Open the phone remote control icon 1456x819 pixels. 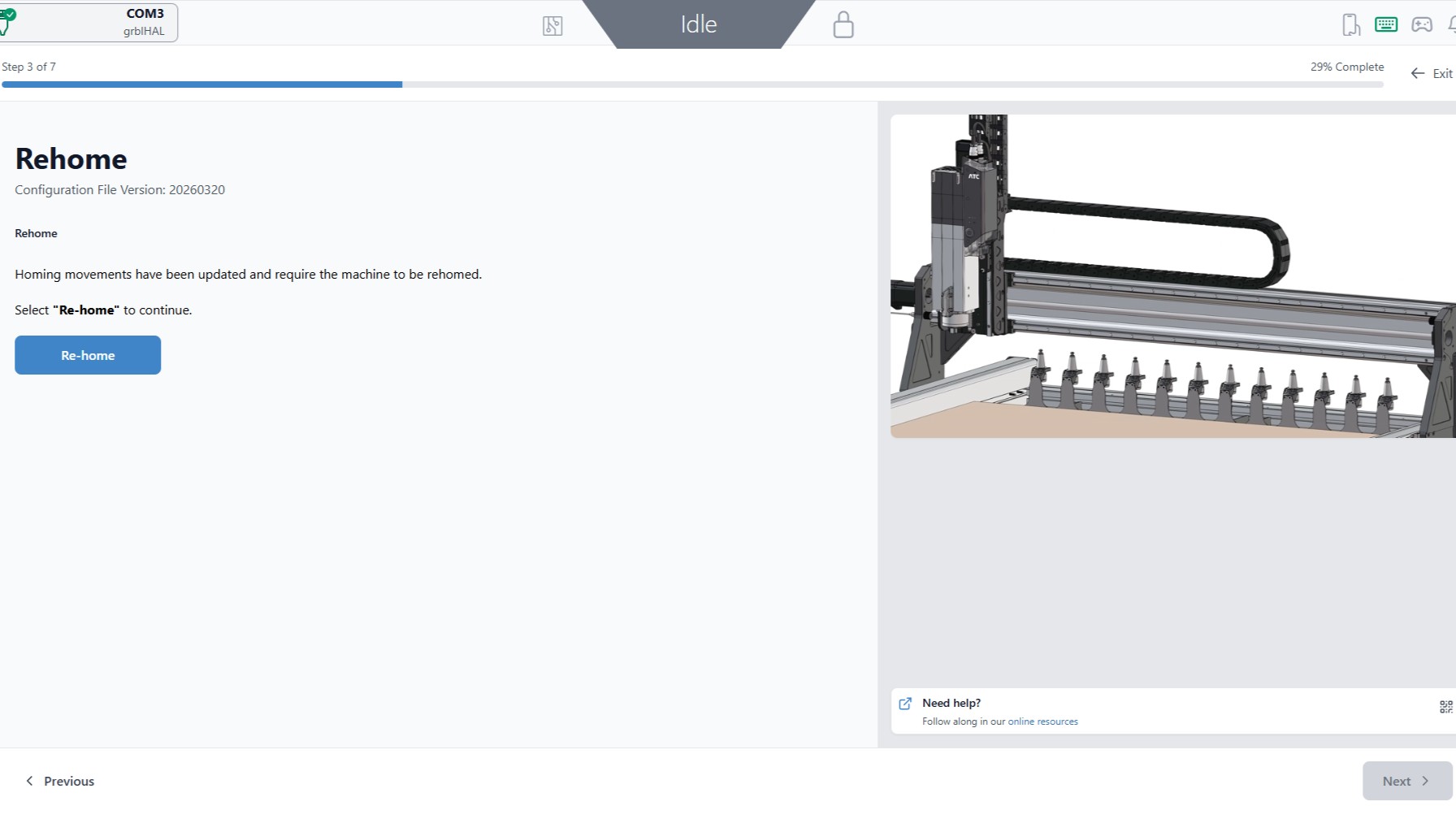coord(1350,24)
